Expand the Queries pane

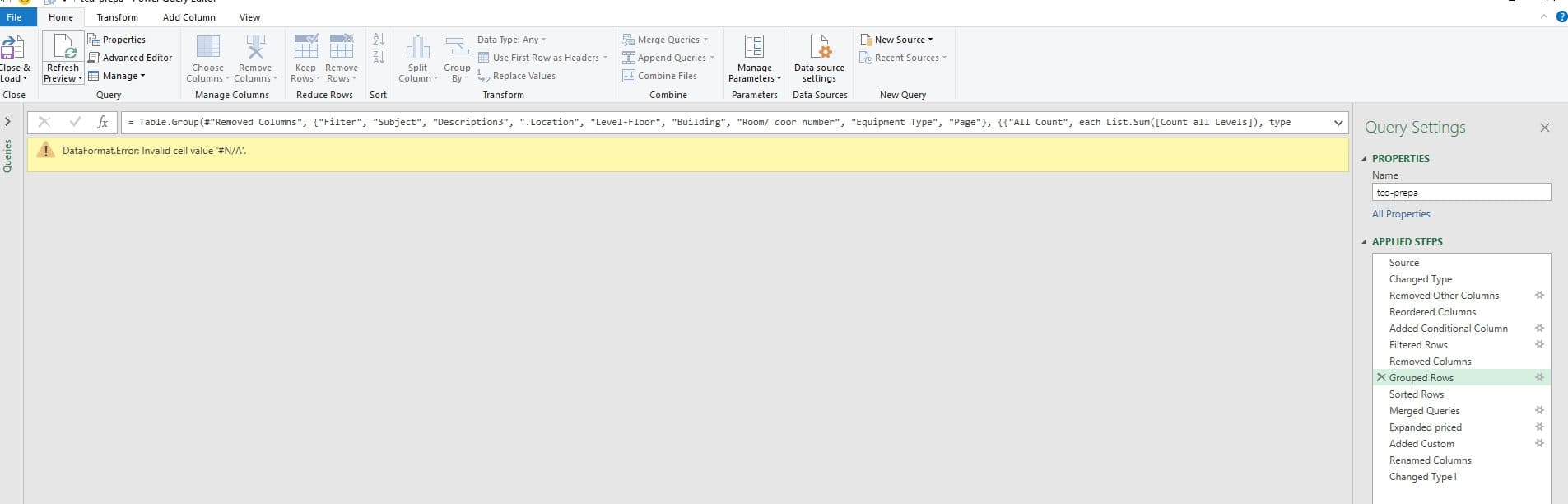pyautogui.click(x=8, y=121)
